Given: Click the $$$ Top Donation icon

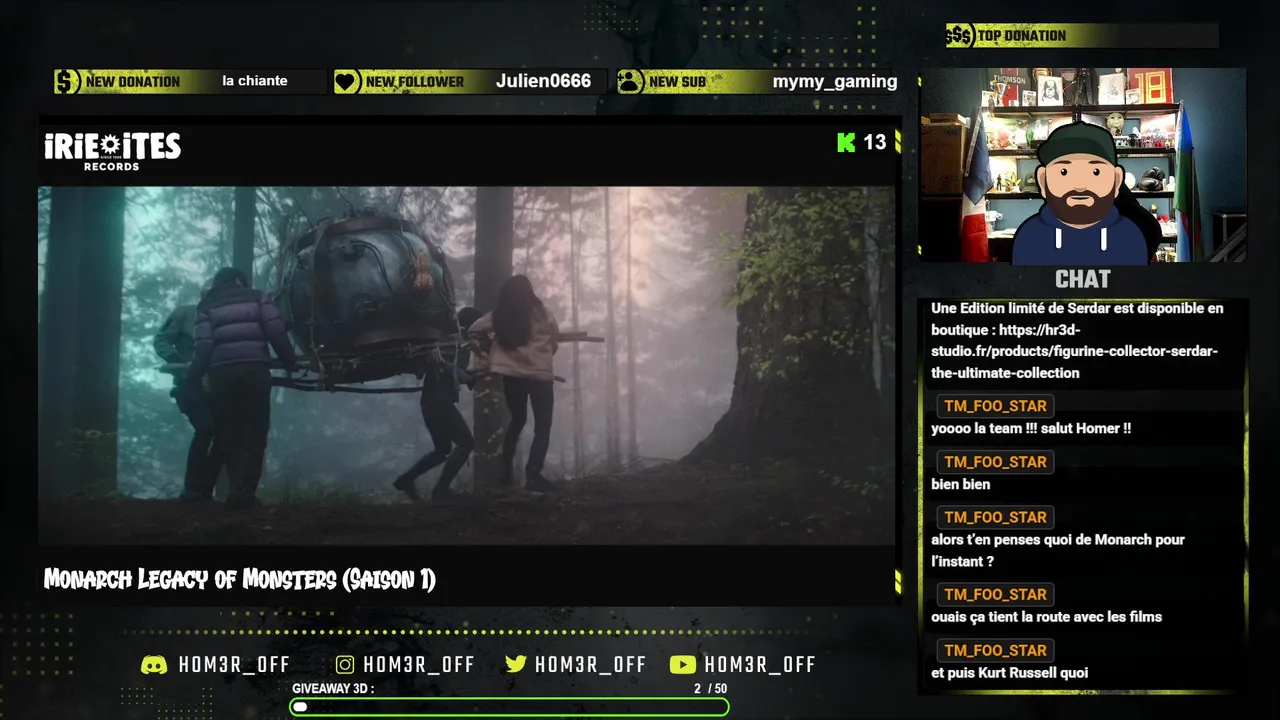Looking at the screenshot, I should click(x=959, y=36).
